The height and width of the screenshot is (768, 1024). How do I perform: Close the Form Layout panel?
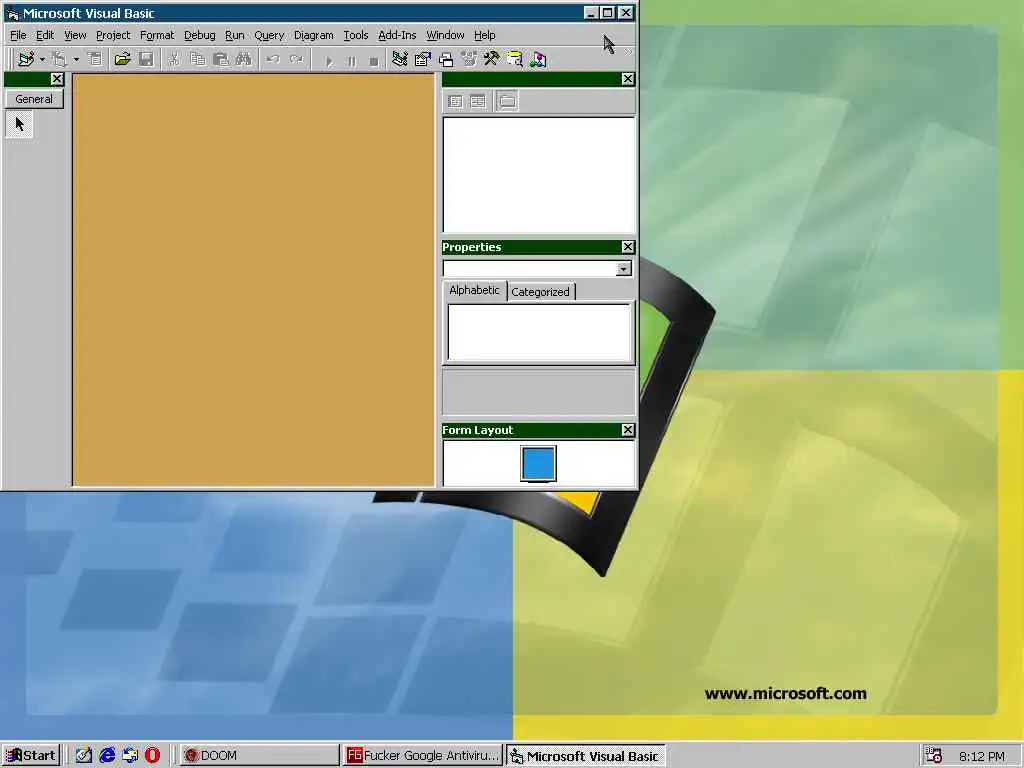pos(628,430)
